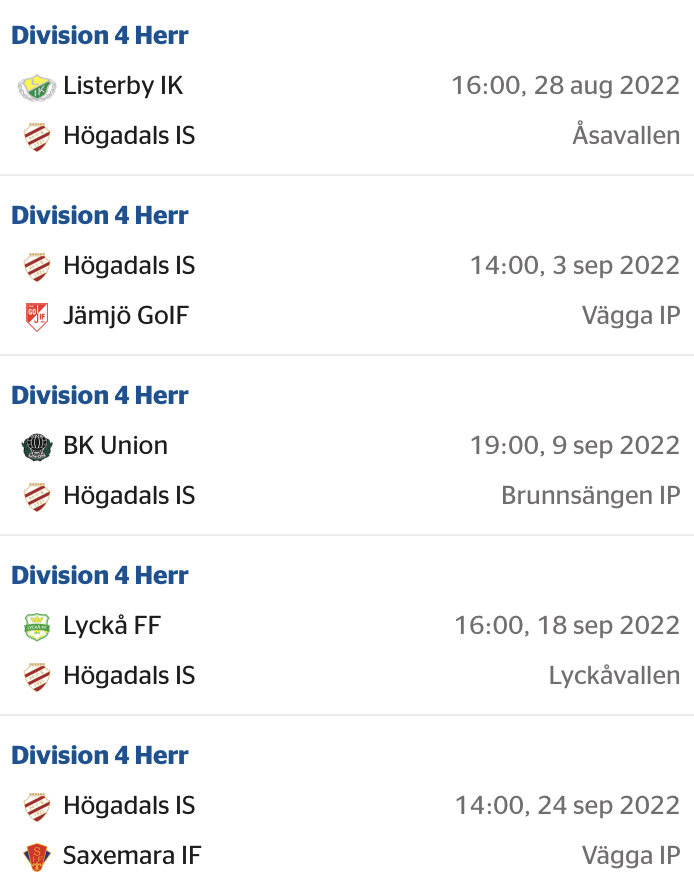Open Division 4 Herr link above Lyckå FF

click(x=100, y=575)
